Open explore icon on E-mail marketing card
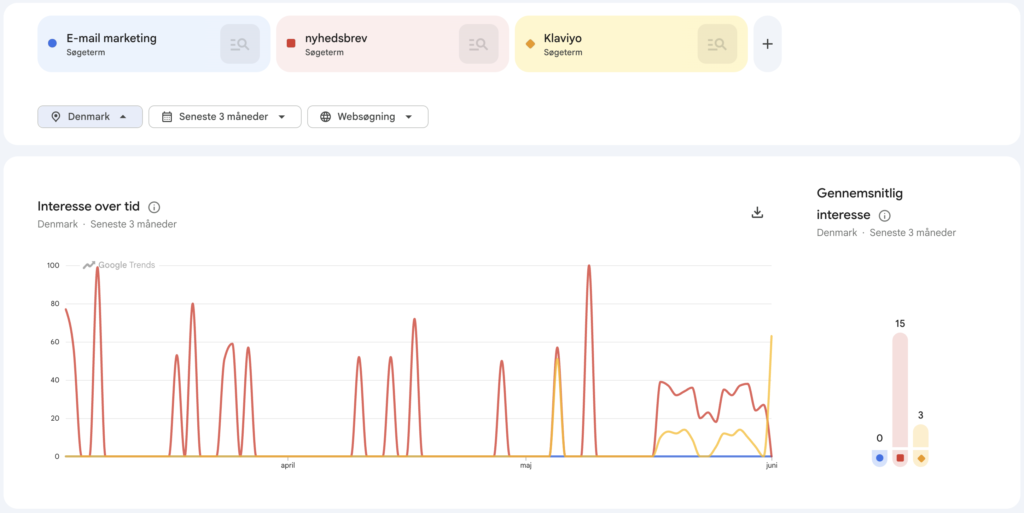The height and width of the screenshot is (513, 1024). tap(240, 44)
